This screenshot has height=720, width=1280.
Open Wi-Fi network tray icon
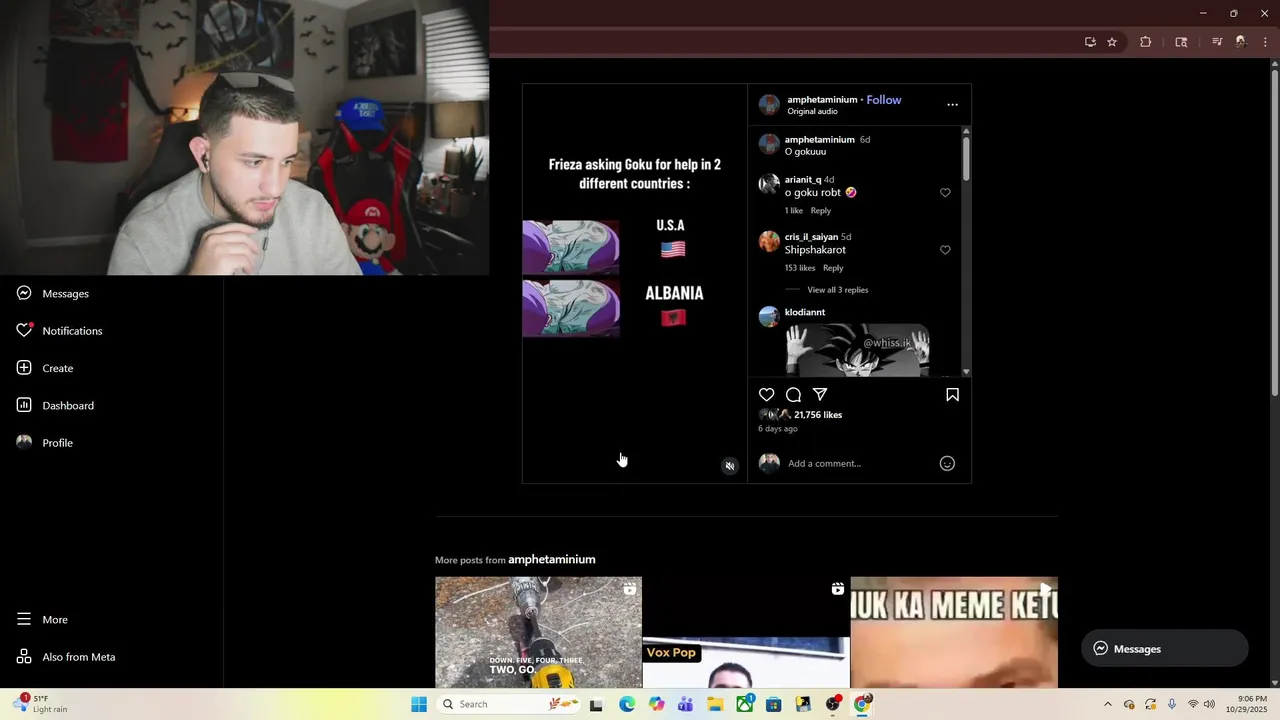(1193, 705)
